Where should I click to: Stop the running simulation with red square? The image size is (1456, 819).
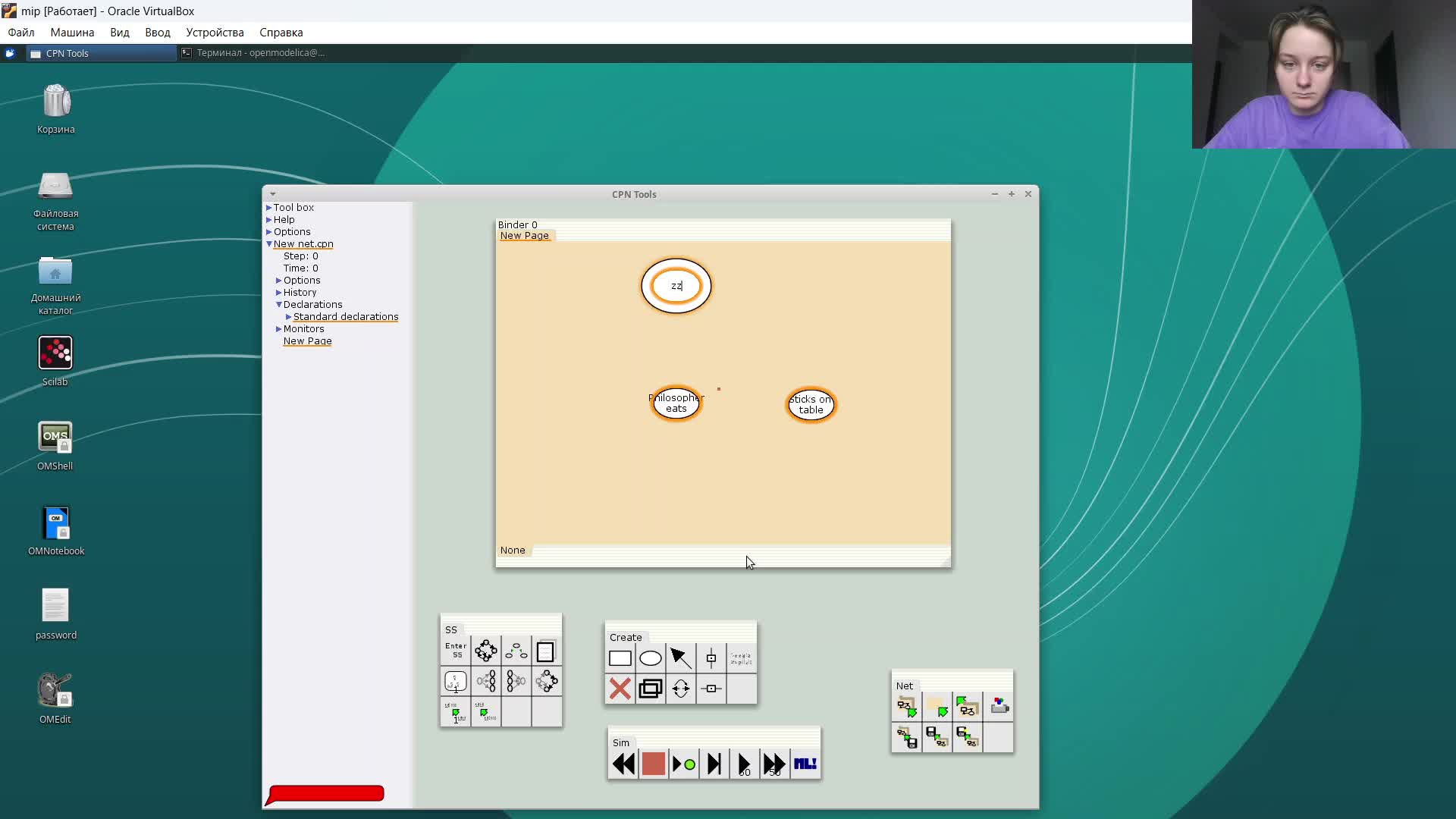point(654,764)
